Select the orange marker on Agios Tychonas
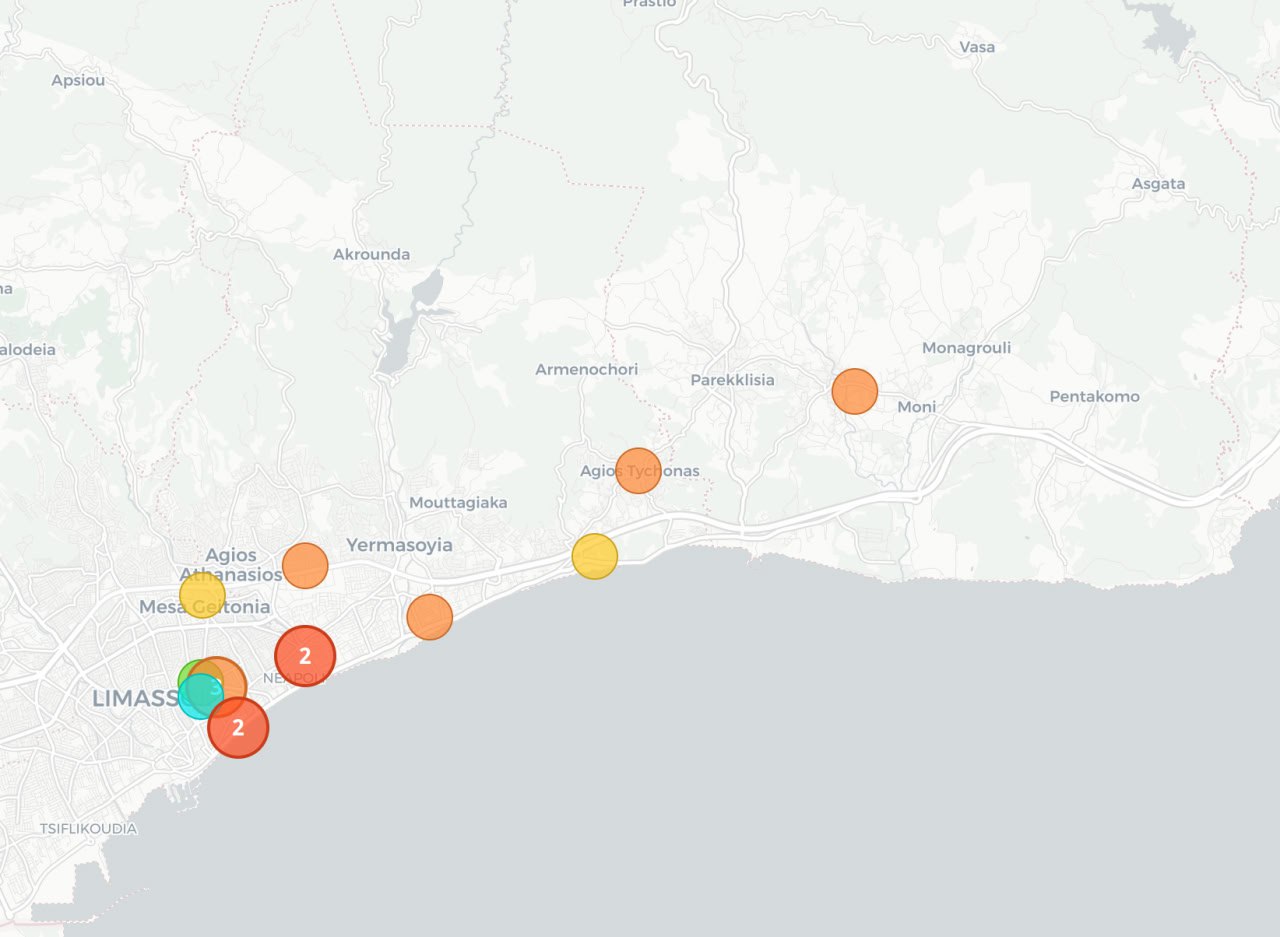Image resolution: width=1280 pixels, height=937 pixels. pyautogui.click(x=638, y=471)
